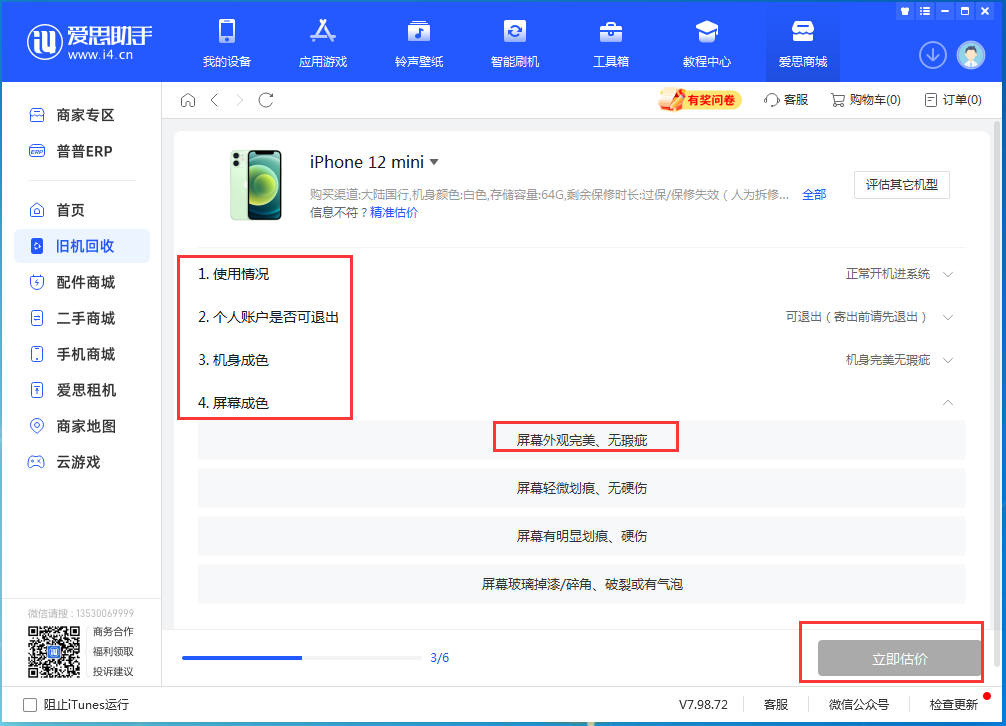Click the refresh page icon

[x=266, y=100]
